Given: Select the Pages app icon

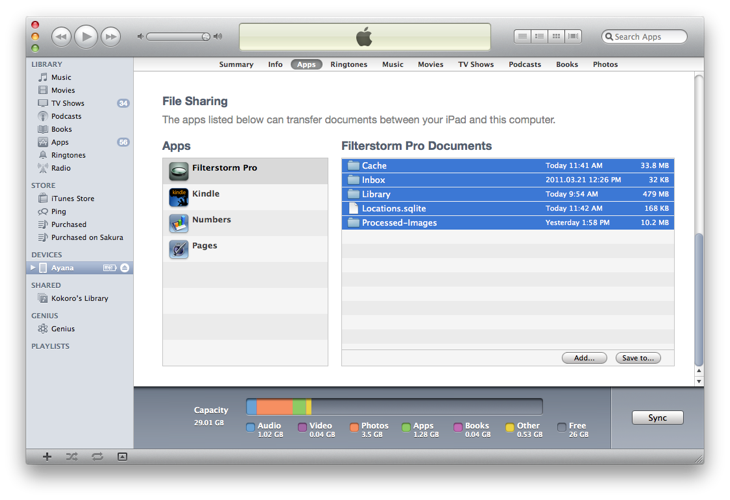Looking at the screenshot, I should pos(179,249).
